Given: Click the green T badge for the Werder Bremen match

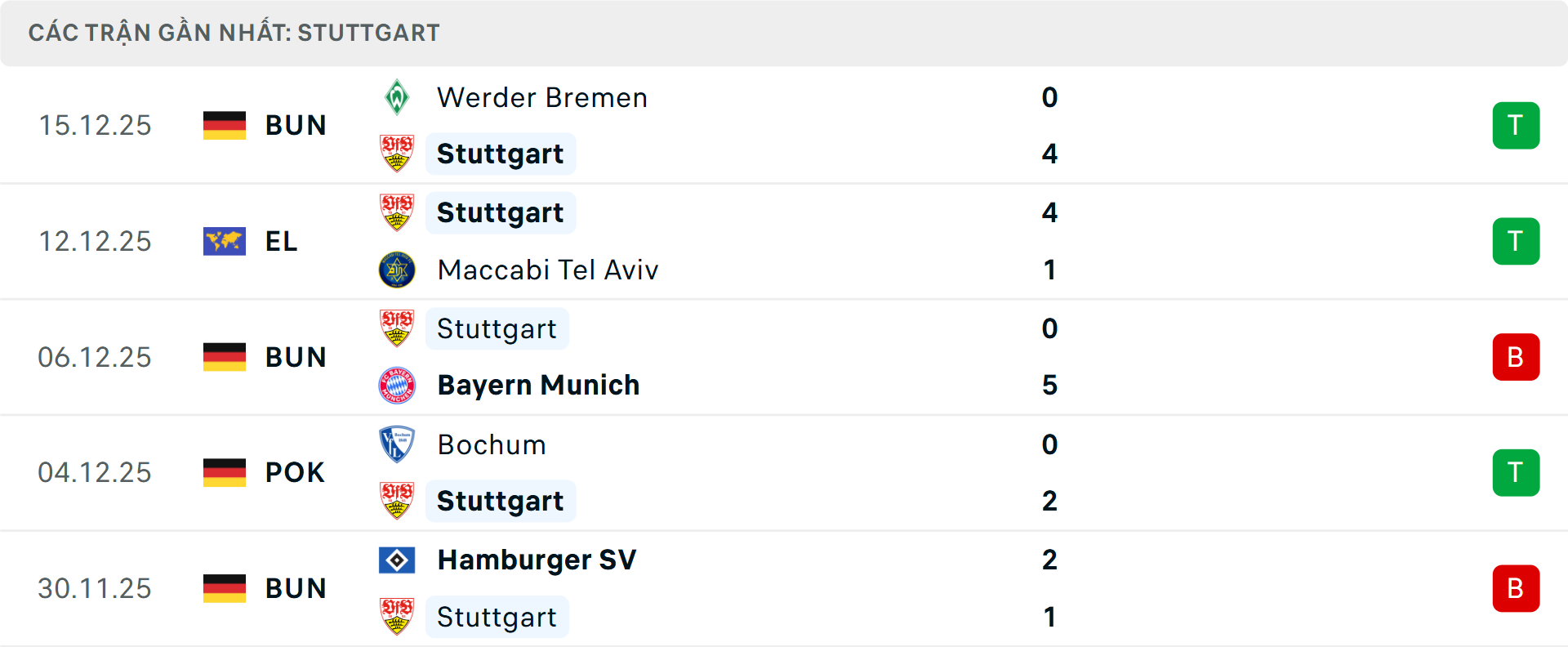Looking at the screenshot, I should tap(1517, 125).
